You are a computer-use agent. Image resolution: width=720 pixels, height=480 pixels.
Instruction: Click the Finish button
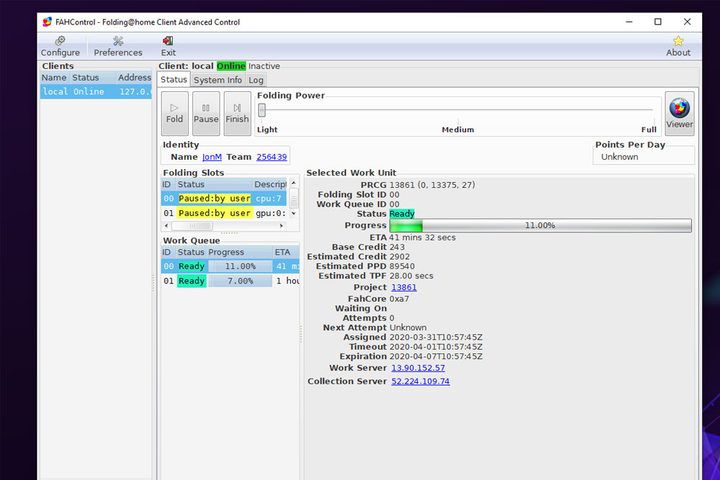(237, 113)
